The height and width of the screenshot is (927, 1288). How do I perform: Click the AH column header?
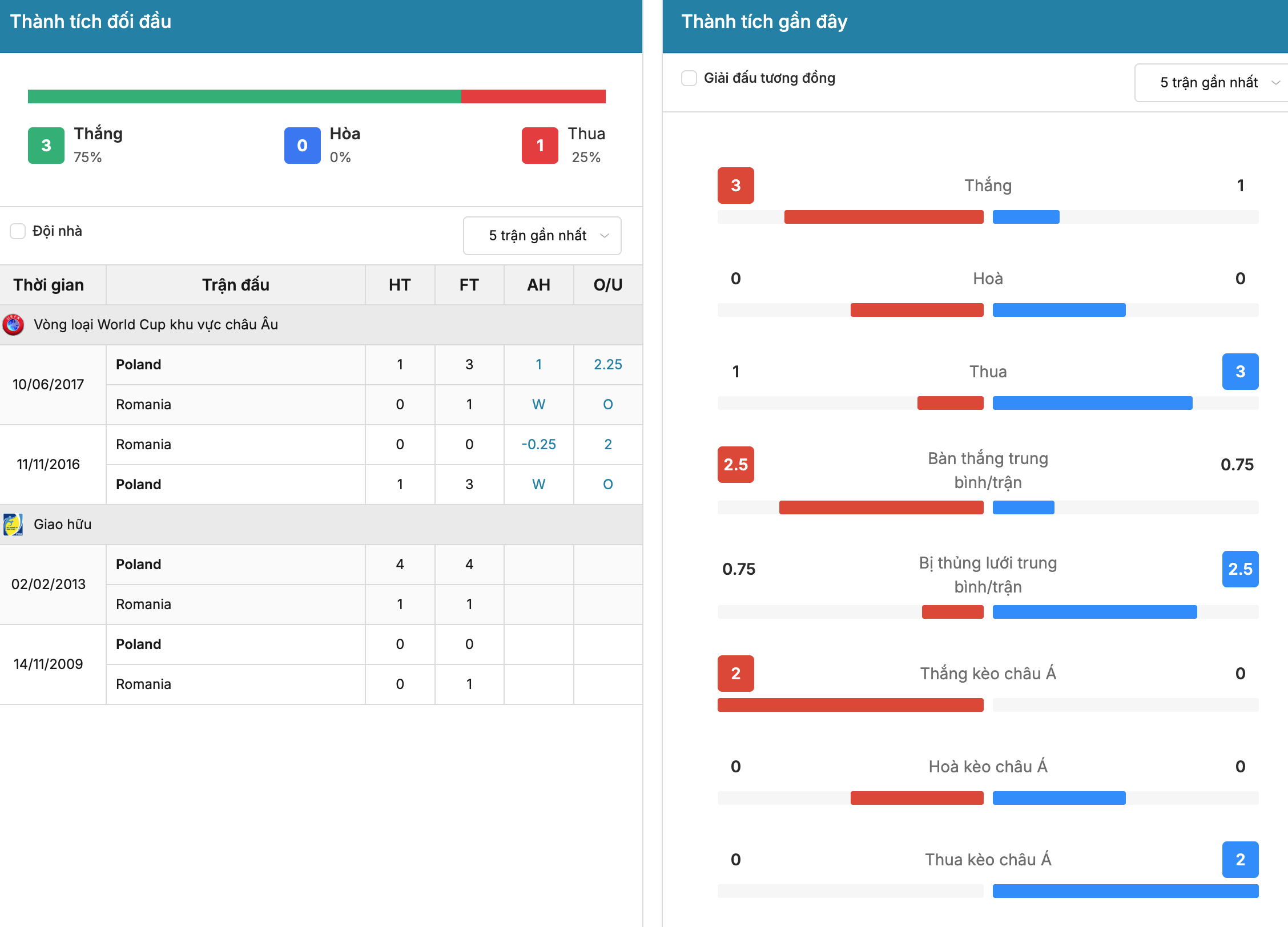point(538,284)
